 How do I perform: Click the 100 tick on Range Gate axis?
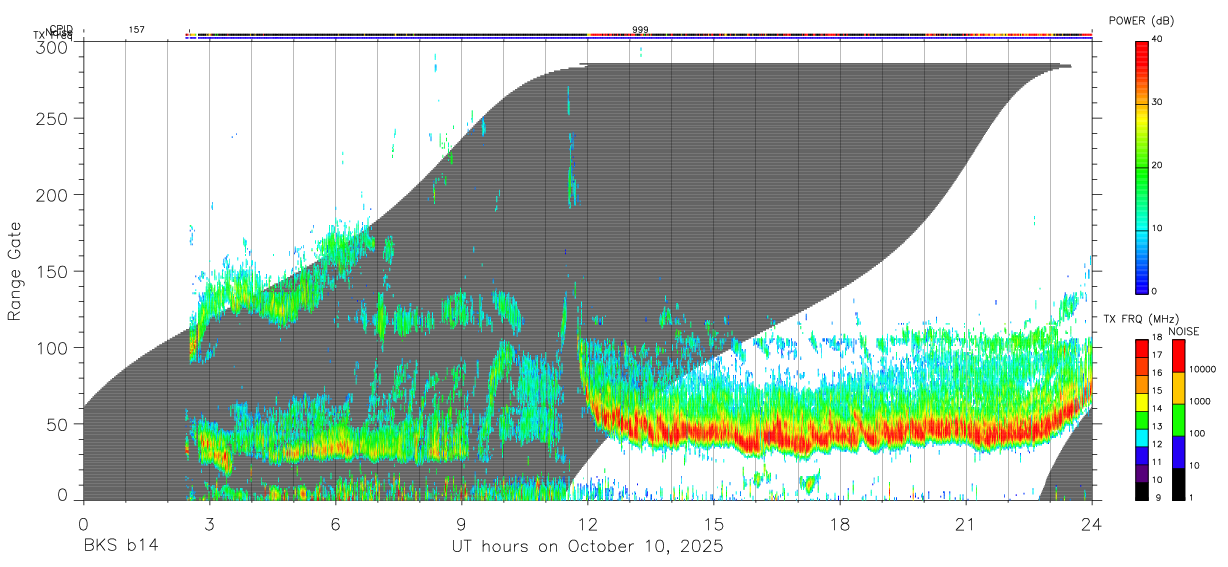coord(54,347)
